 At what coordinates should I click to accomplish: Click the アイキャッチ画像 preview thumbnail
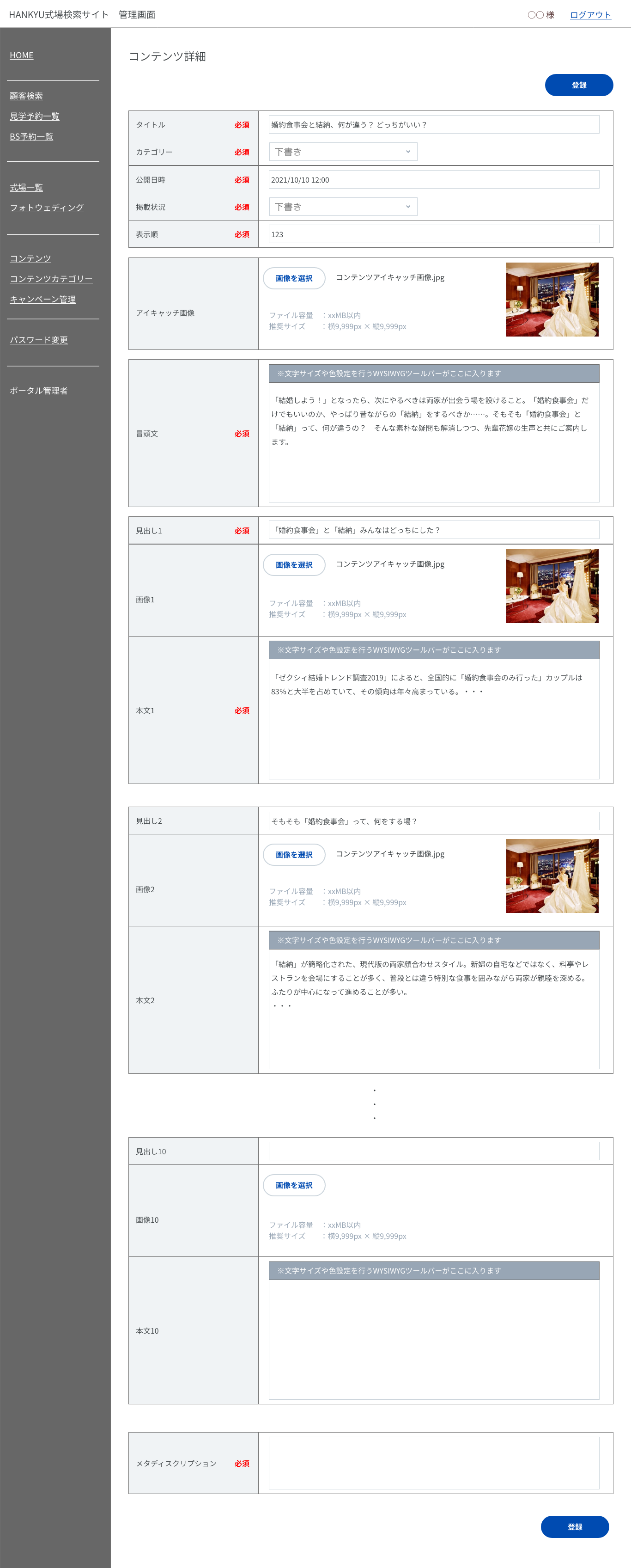tap(552, 300)
